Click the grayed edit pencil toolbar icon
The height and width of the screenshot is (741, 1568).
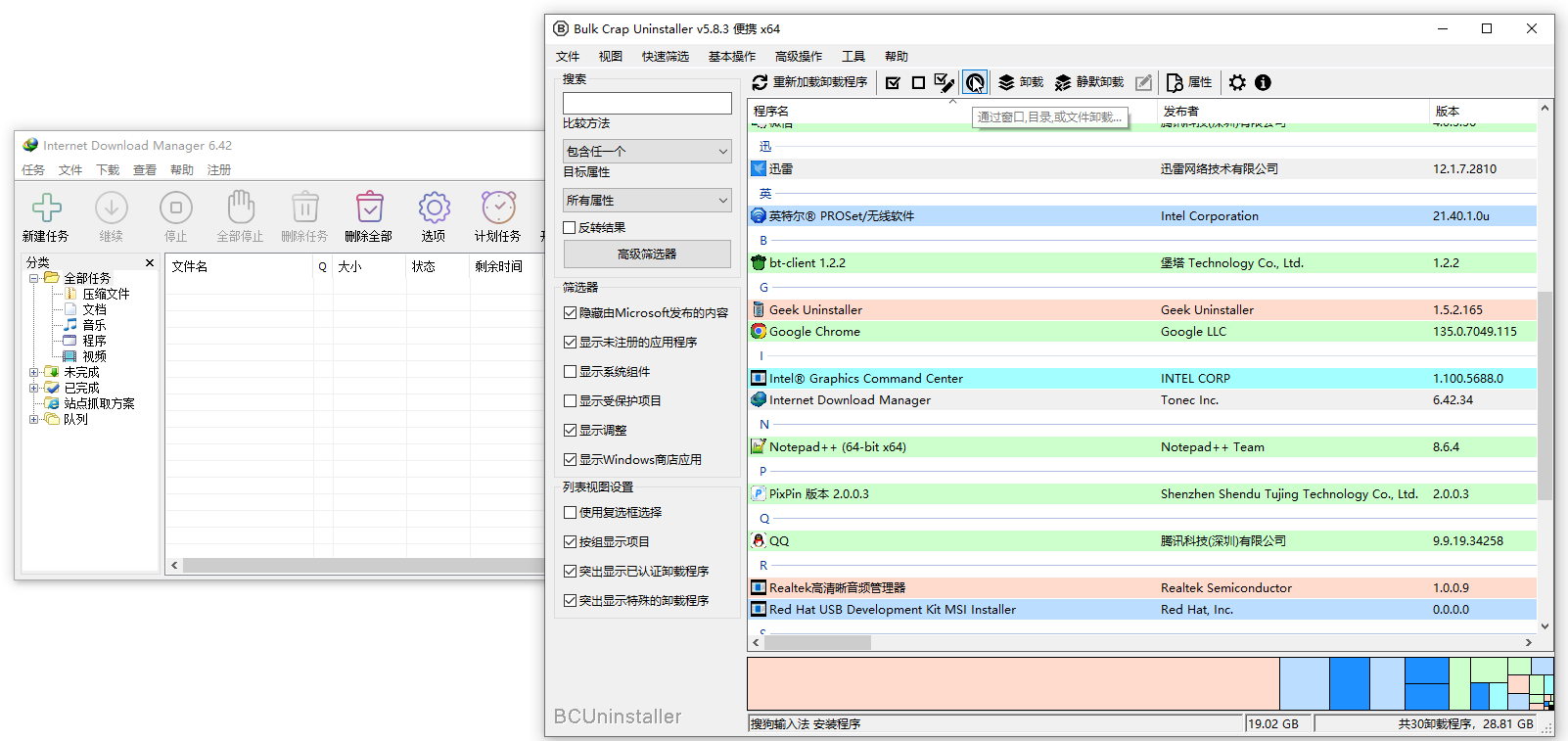(x=1143, y=82)
